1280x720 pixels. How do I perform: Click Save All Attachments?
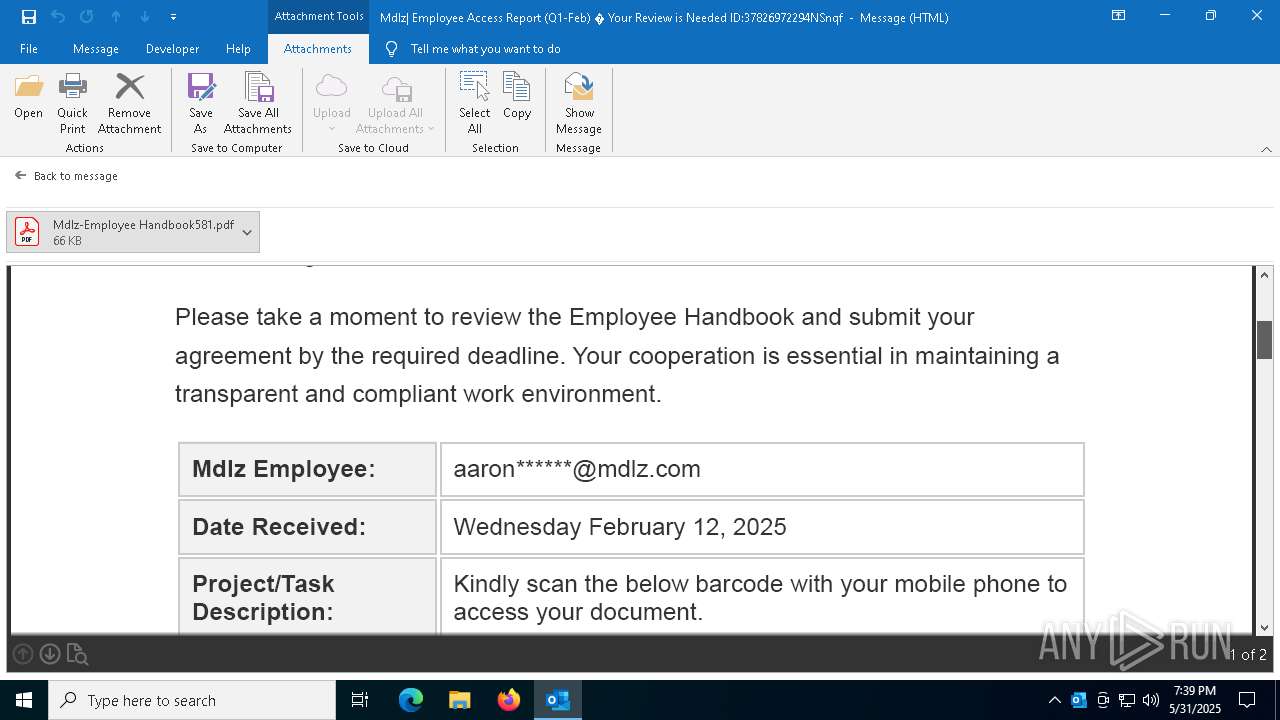click(258, 103)
